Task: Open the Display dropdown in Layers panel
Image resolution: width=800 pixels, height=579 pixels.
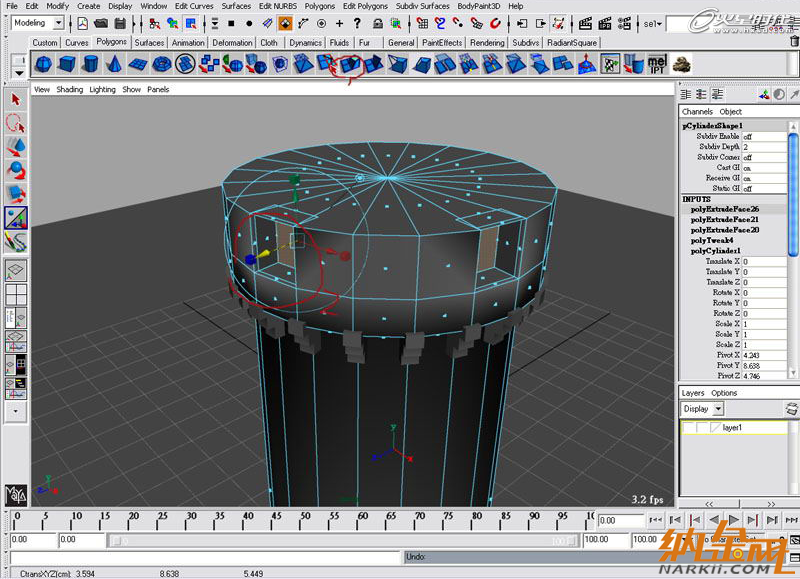Action: tap(700, 408)
